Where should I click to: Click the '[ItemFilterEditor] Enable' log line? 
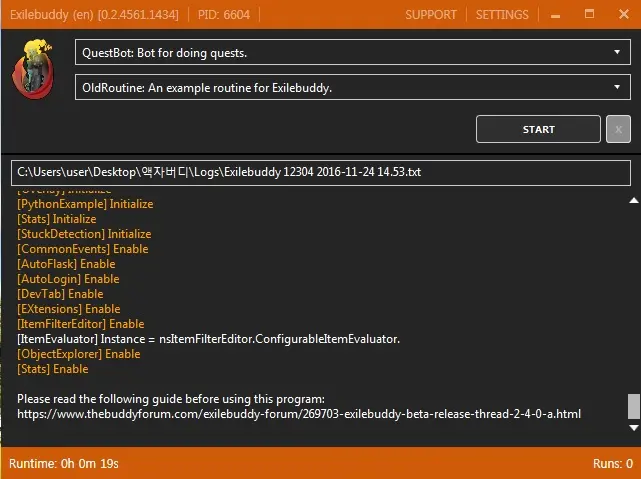click(81, 324)
